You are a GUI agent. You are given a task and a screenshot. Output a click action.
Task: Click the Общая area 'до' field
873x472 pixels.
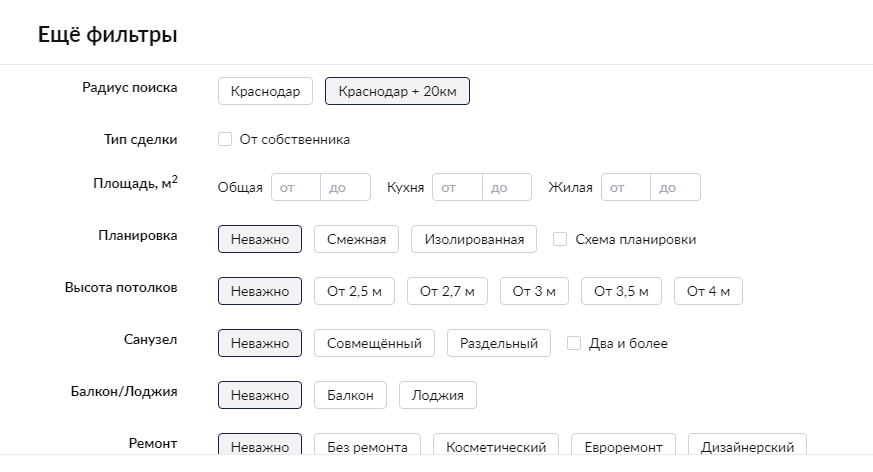(x=345, y=187)
